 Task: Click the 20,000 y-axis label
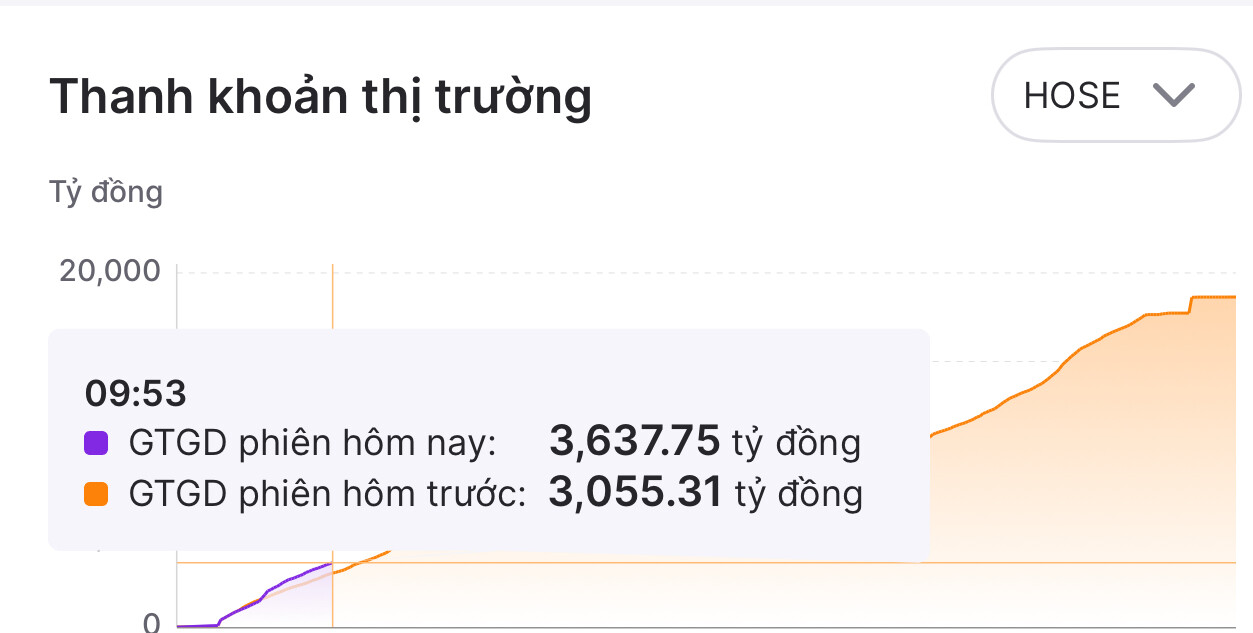[x=109, y=271]
